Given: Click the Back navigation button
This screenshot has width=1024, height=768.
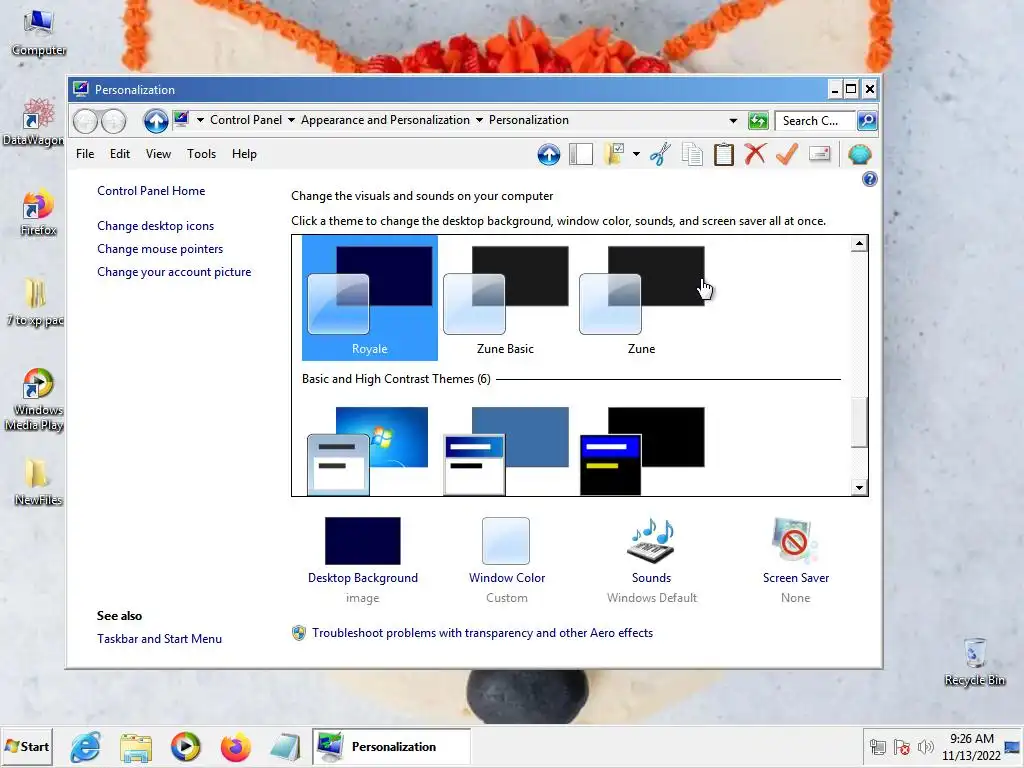Looking at the screenshot, I should [85, 121].
